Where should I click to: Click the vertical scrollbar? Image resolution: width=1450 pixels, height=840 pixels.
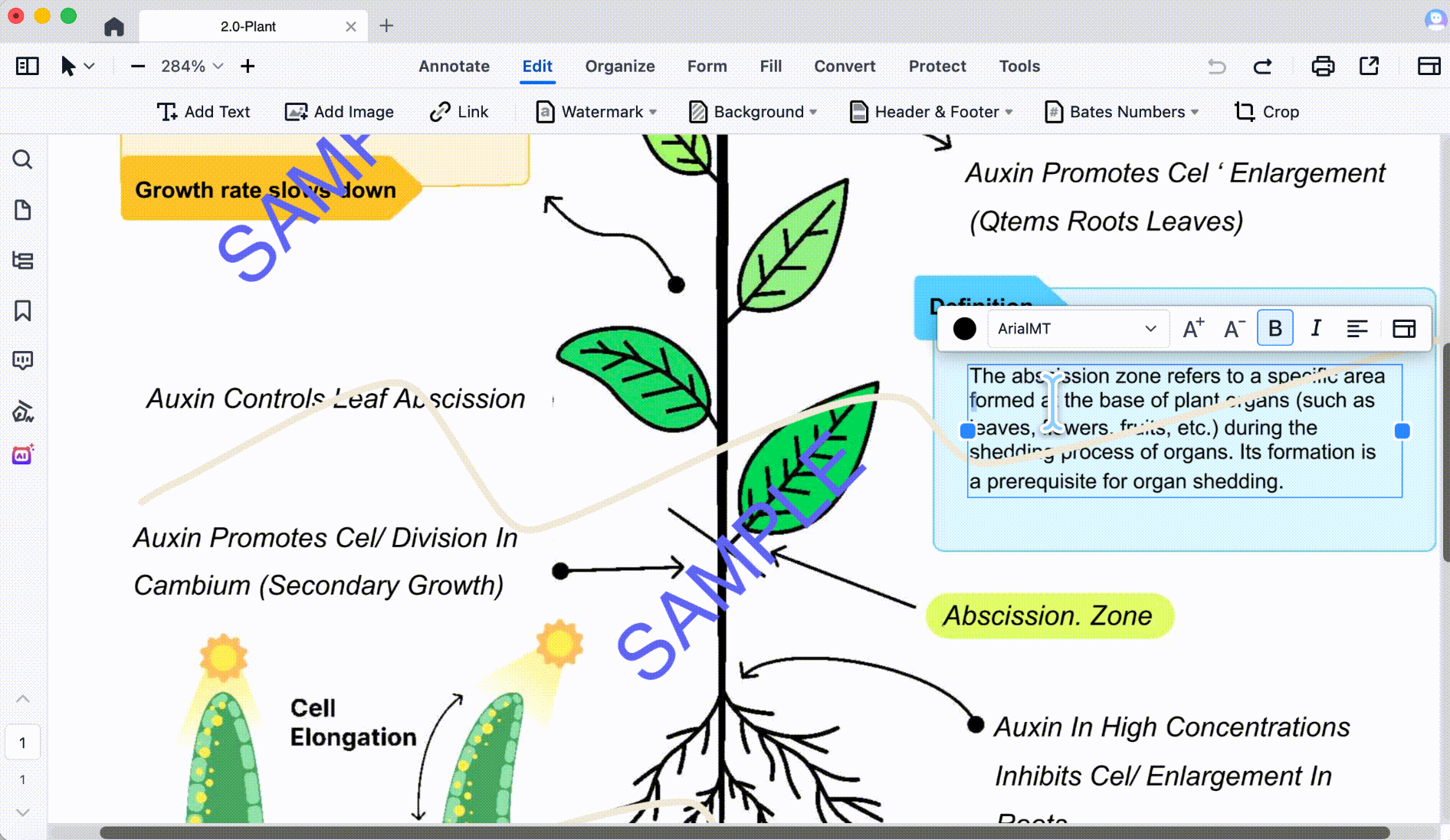tap(1445, 452)
